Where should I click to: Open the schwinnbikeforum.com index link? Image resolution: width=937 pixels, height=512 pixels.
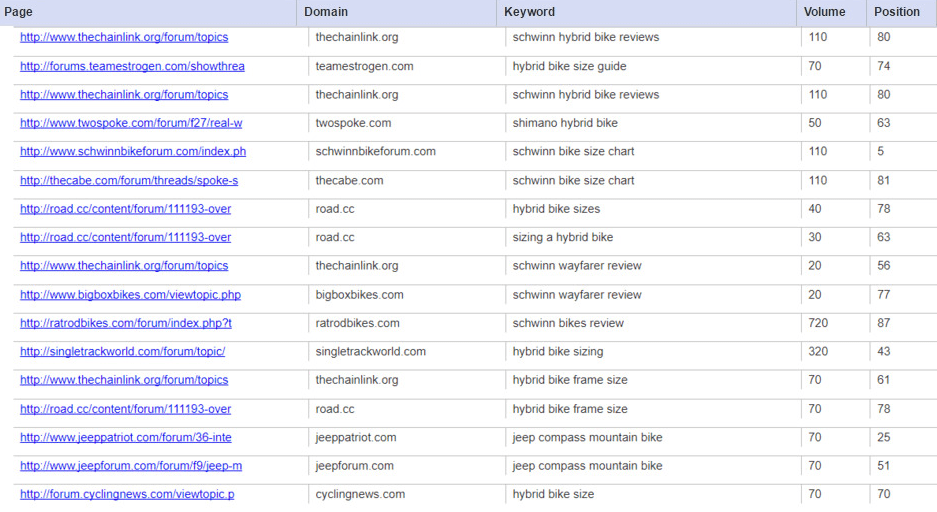coord(133,152)
